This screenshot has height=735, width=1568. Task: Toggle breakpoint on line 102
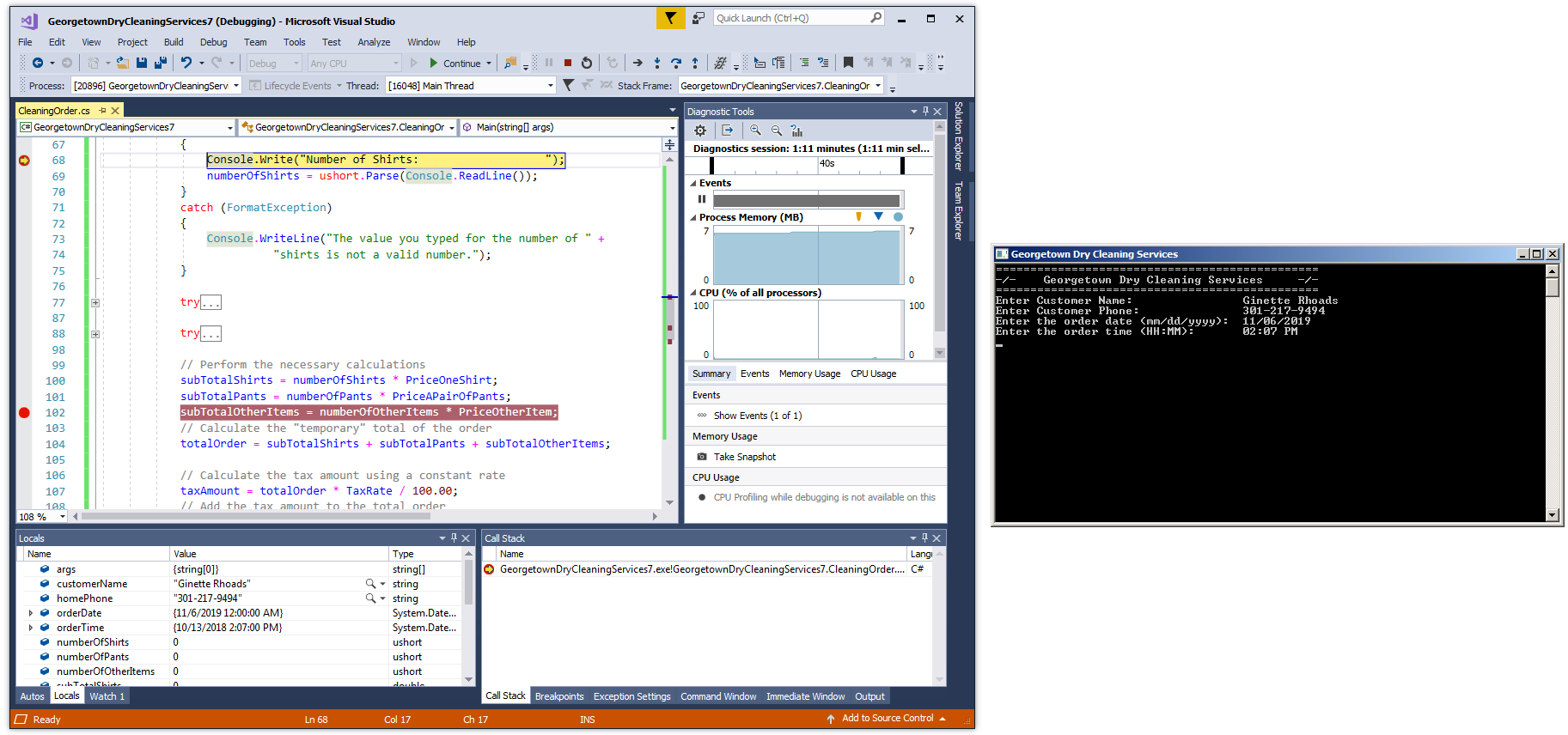click(24, 413)
